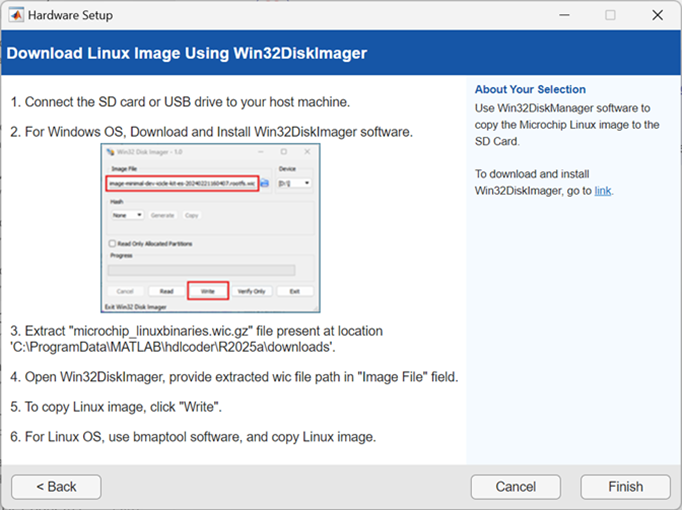Close the Hardware Setup window
This screenshot has height=510, width=682.
point(657,15)
